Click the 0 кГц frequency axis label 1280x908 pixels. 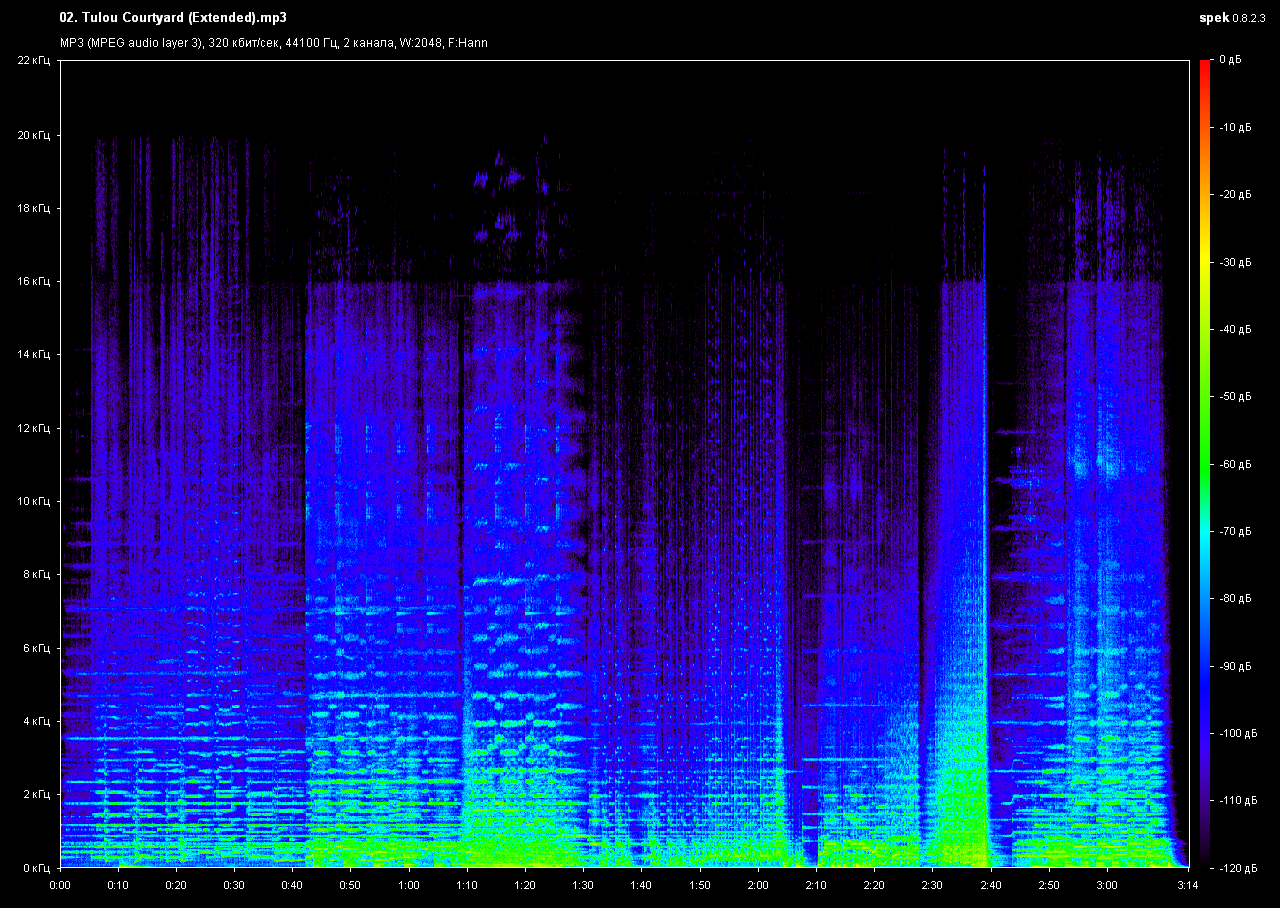point(36,868)
